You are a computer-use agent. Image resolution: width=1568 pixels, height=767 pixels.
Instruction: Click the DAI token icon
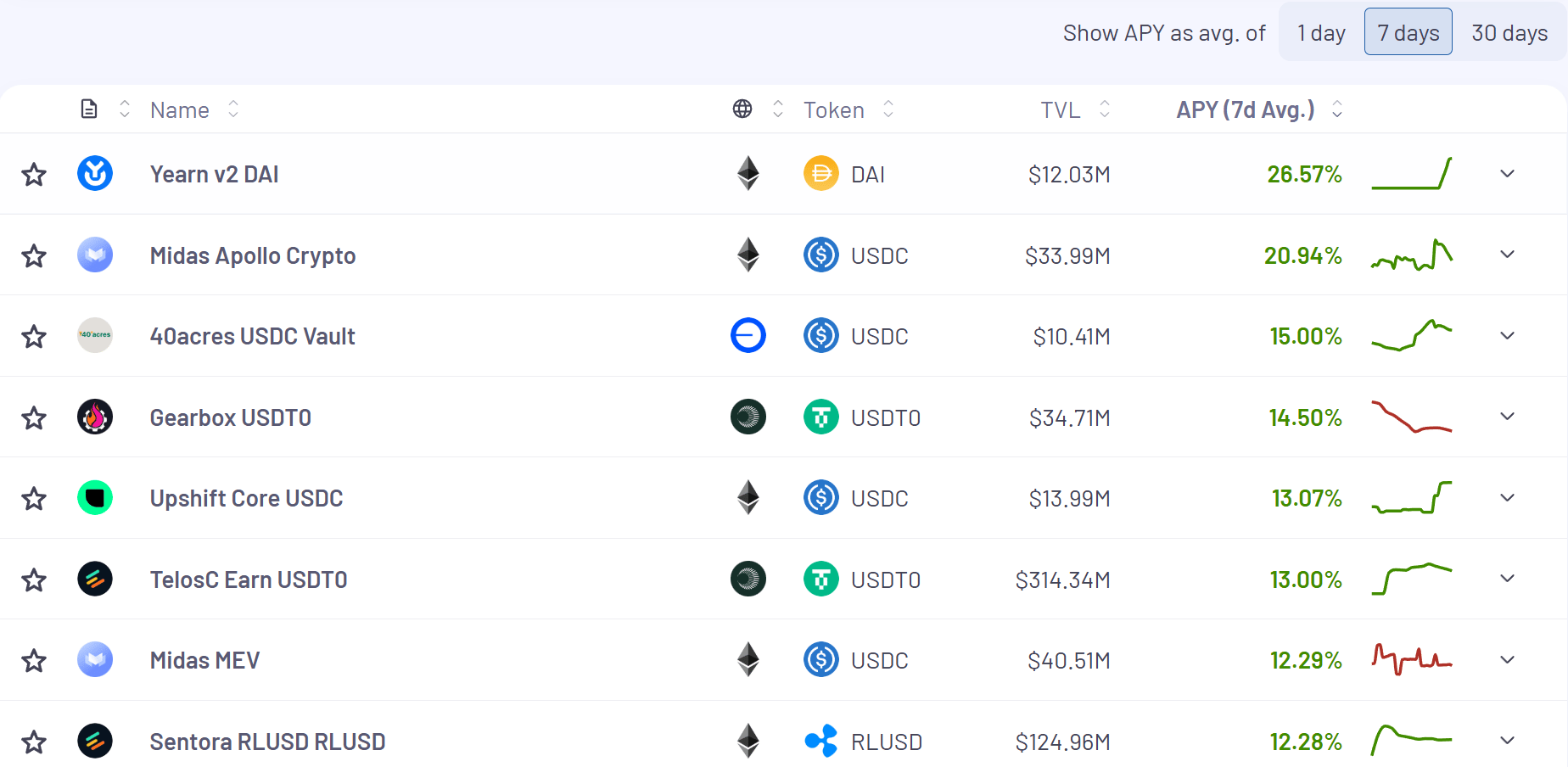click(820, 174)
